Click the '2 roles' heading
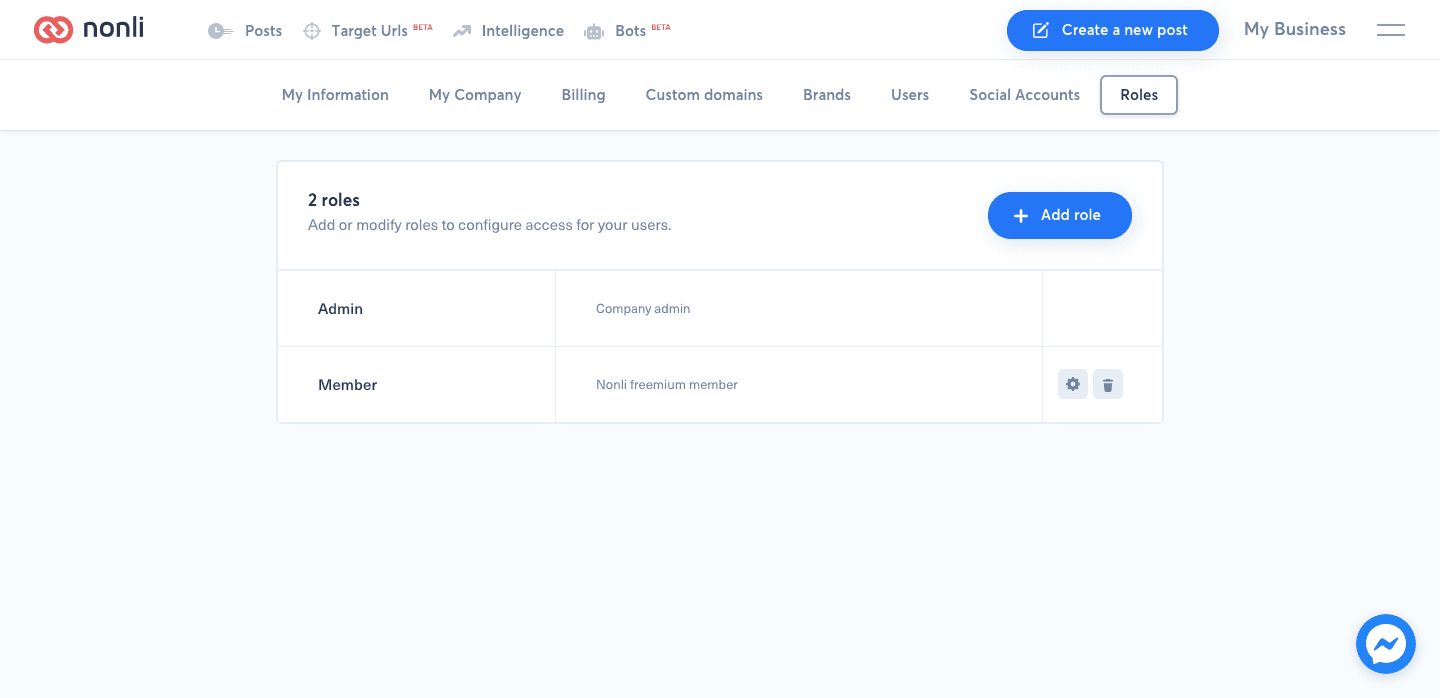The height and width of the screenshot is (698, 1440). (334, 200)
